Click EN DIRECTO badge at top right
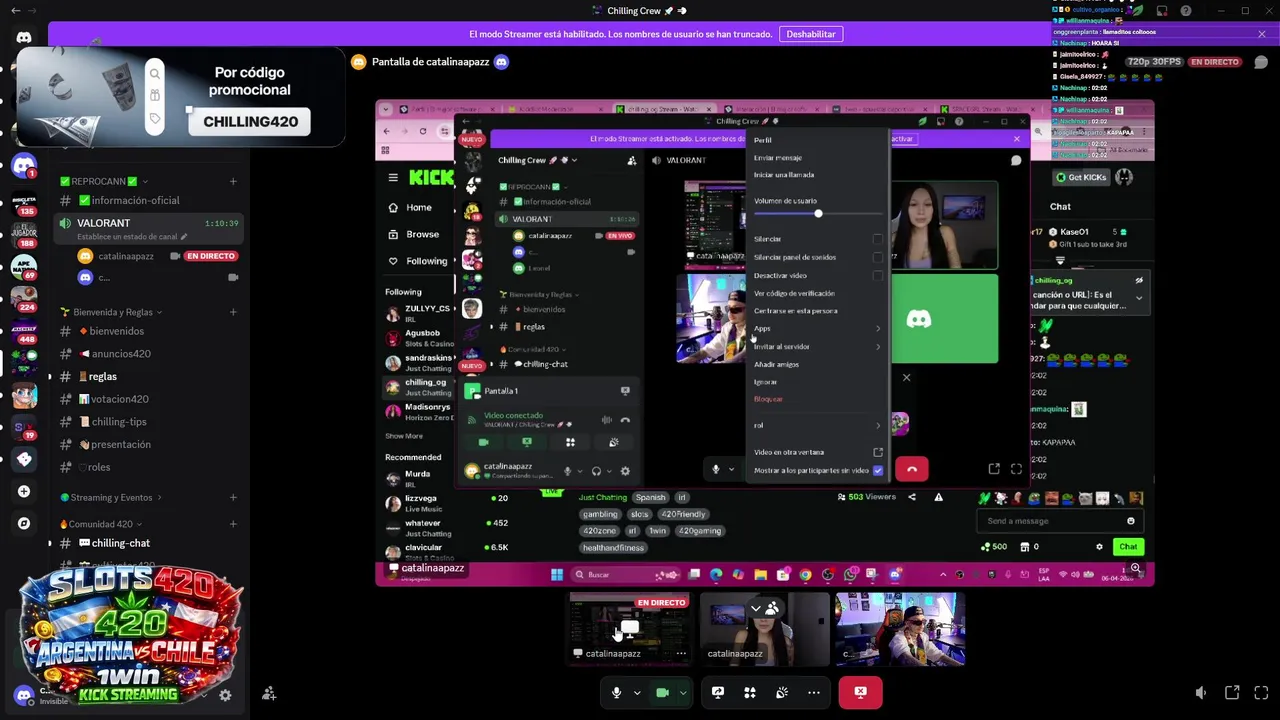 1215,62
